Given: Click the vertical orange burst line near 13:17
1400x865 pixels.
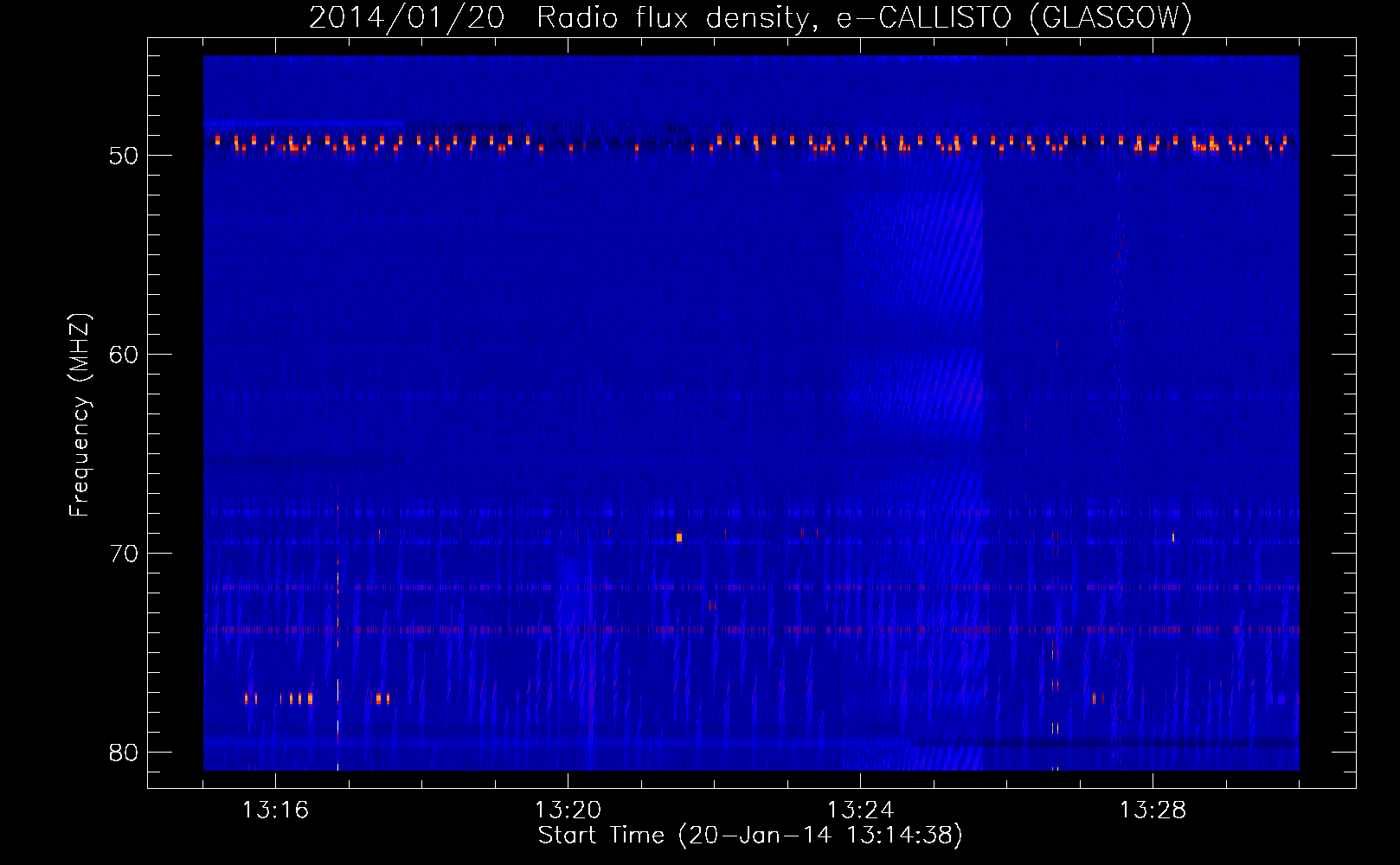Looking at the screenshot, I should point(337,627).
